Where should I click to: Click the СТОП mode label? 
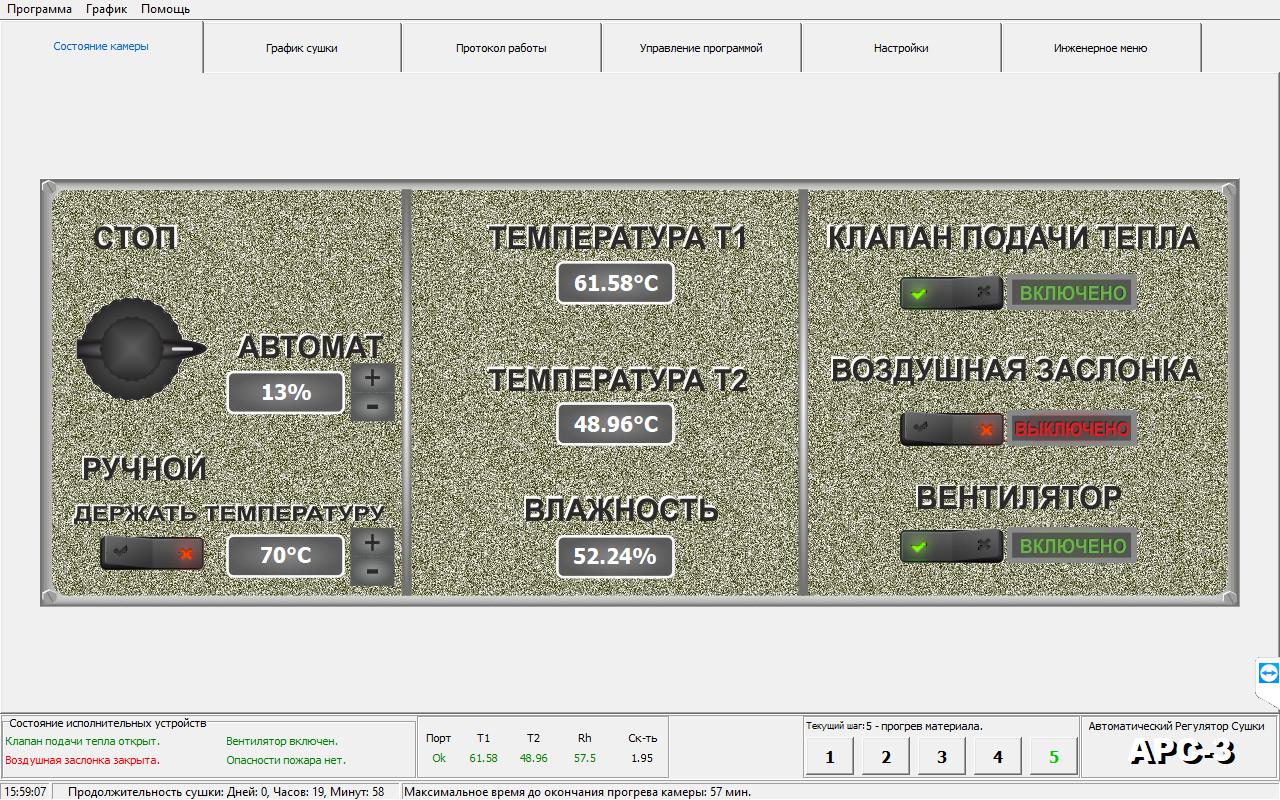136,238
